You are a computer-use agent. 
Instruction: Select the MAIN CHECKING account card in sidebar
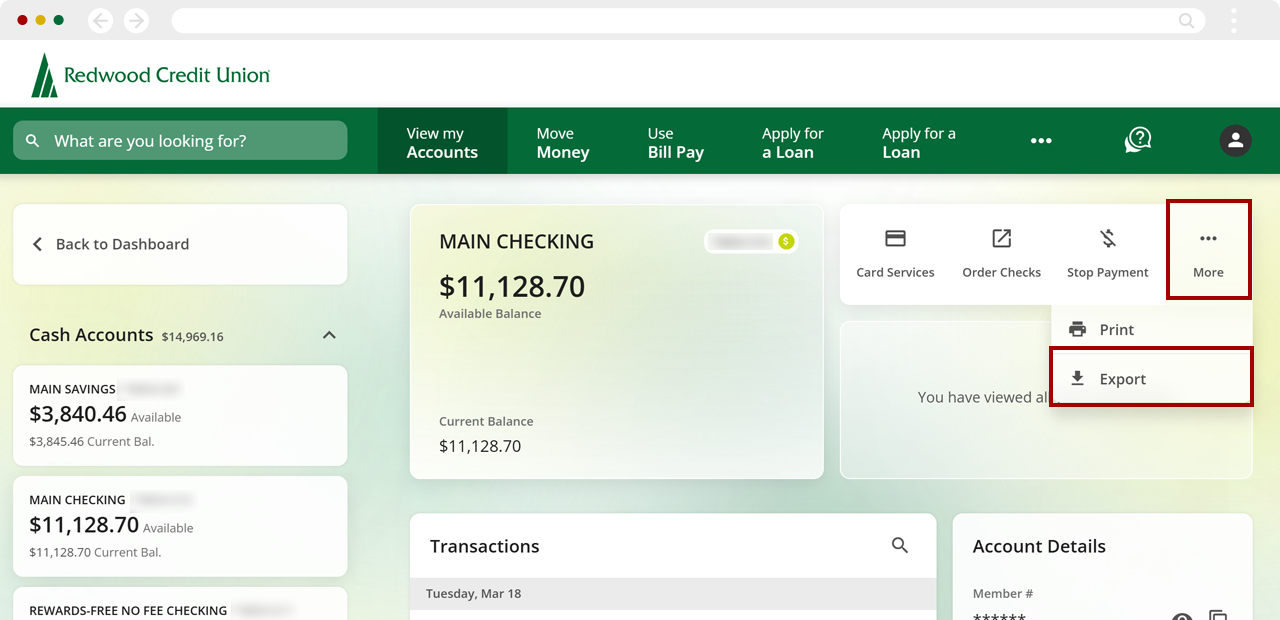click(180, 526)
